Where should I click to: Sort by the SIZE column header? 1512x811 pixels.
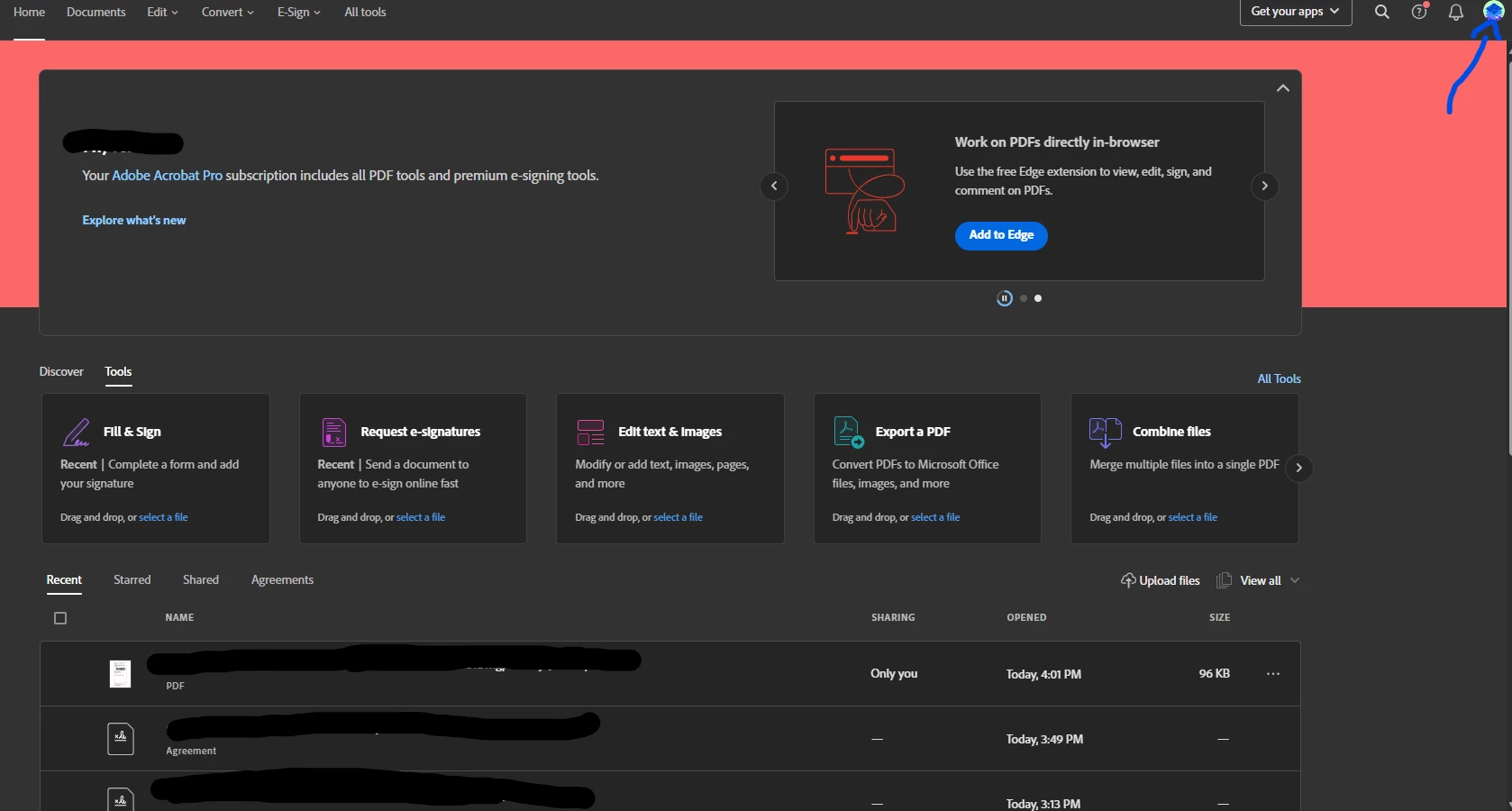click(1219, 618)
